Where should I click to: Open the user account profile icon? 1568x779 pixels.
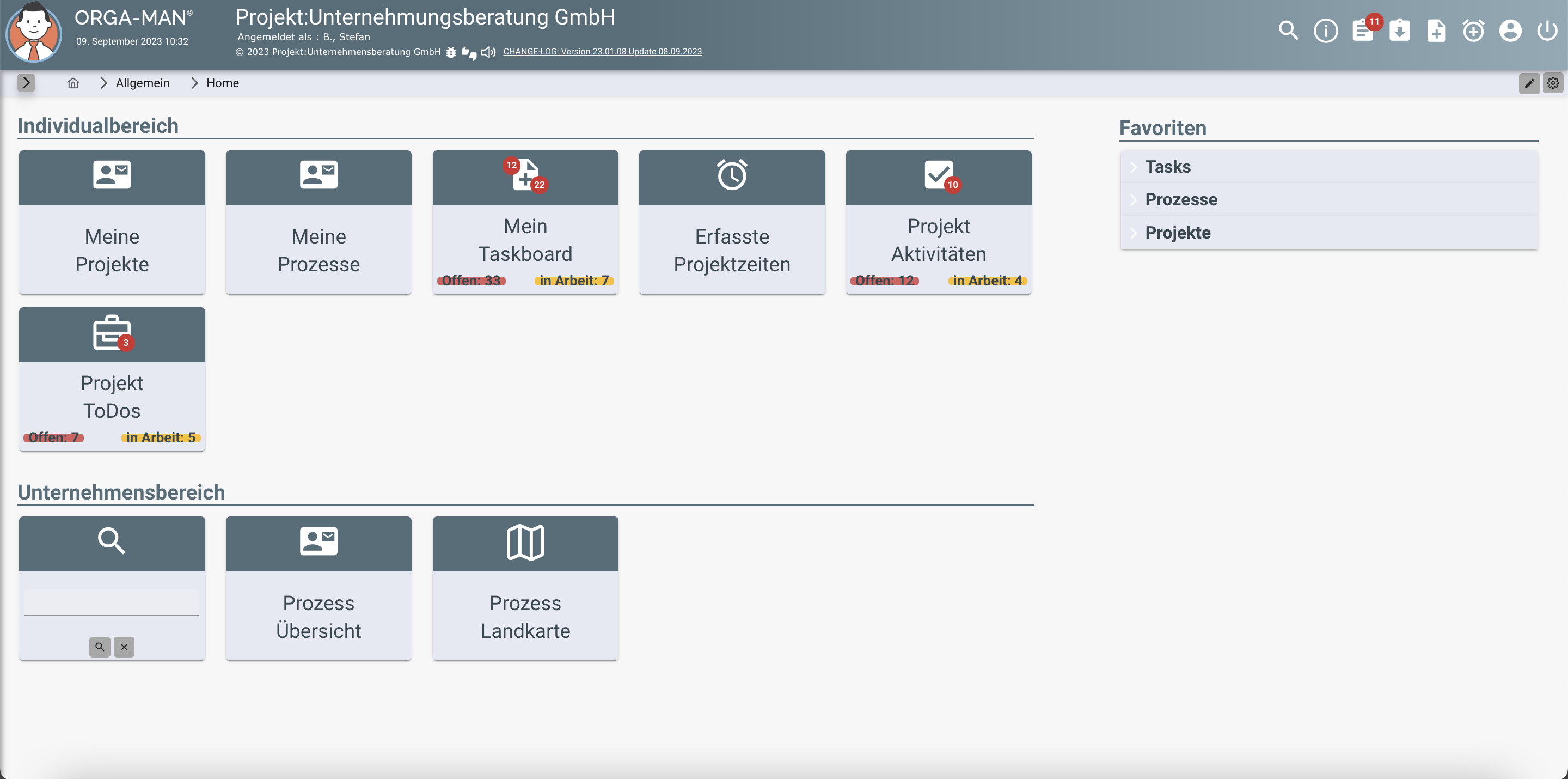[1510, 31]
